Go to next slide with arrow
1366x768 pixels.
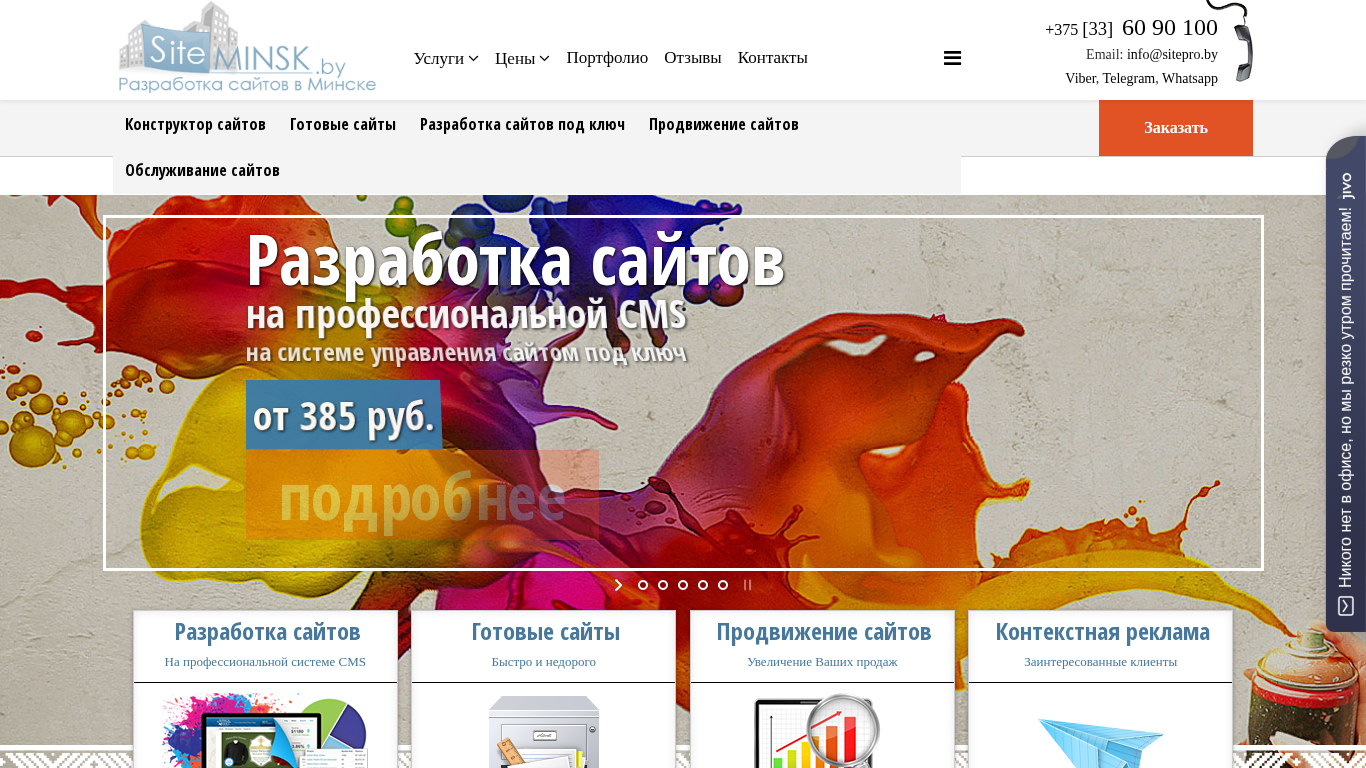coord(619,585)
